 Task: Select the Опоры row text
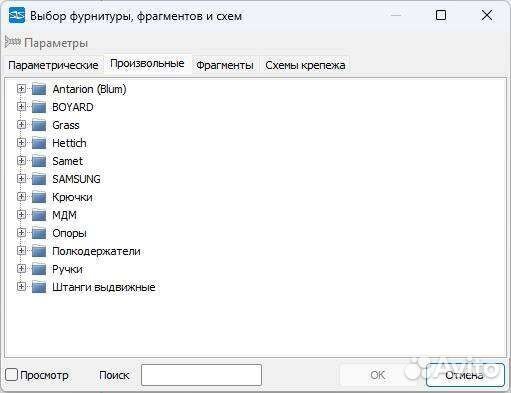click(69, 233)
